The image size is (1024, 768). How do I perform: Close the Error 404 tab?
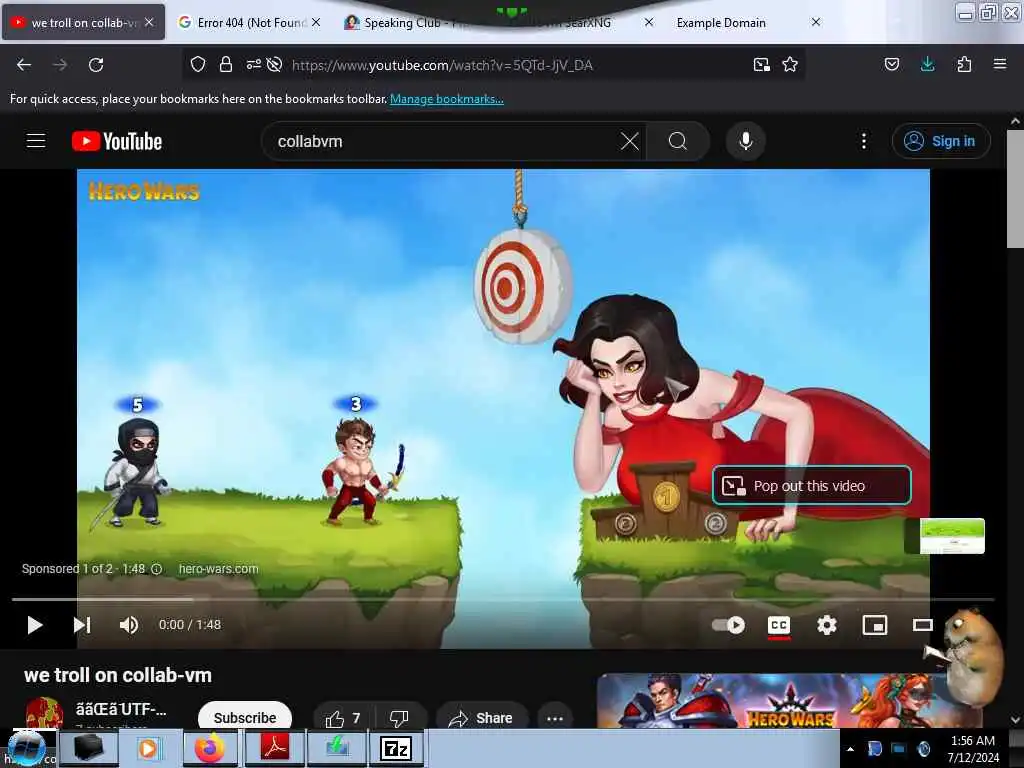(316, 22)
